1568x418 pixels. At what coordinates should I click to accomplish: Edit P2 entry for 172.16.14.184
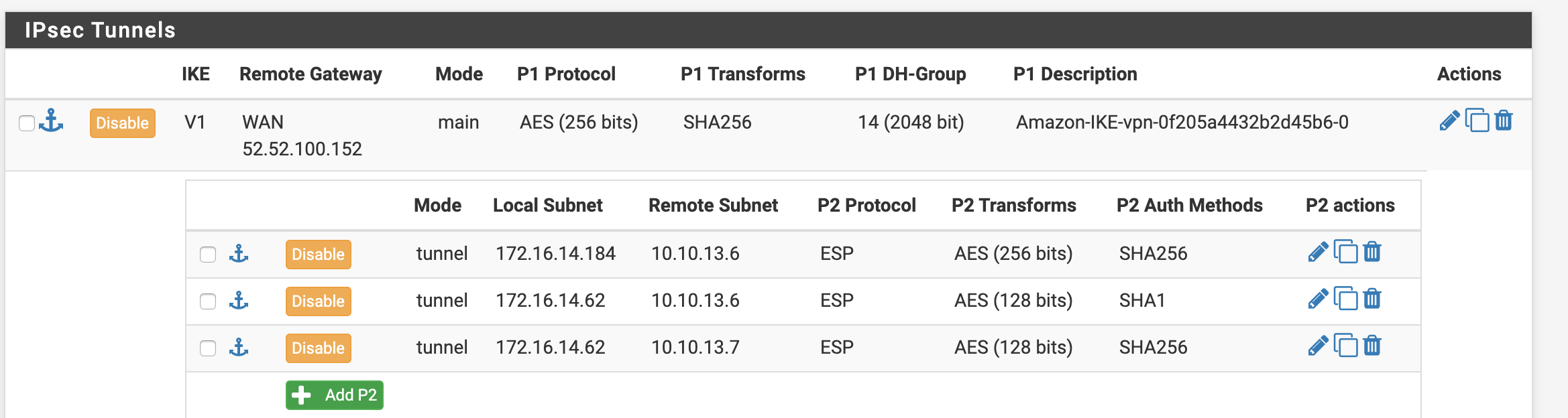click(x=1318, y=253)
